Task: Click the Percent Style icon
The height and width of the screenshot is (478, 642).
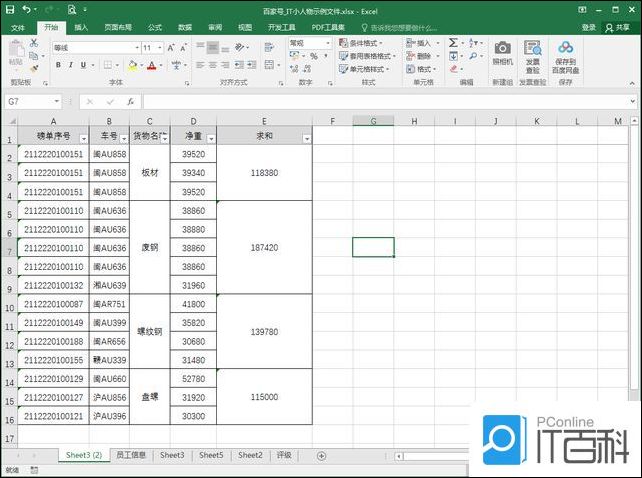Action: pos(314,56)
